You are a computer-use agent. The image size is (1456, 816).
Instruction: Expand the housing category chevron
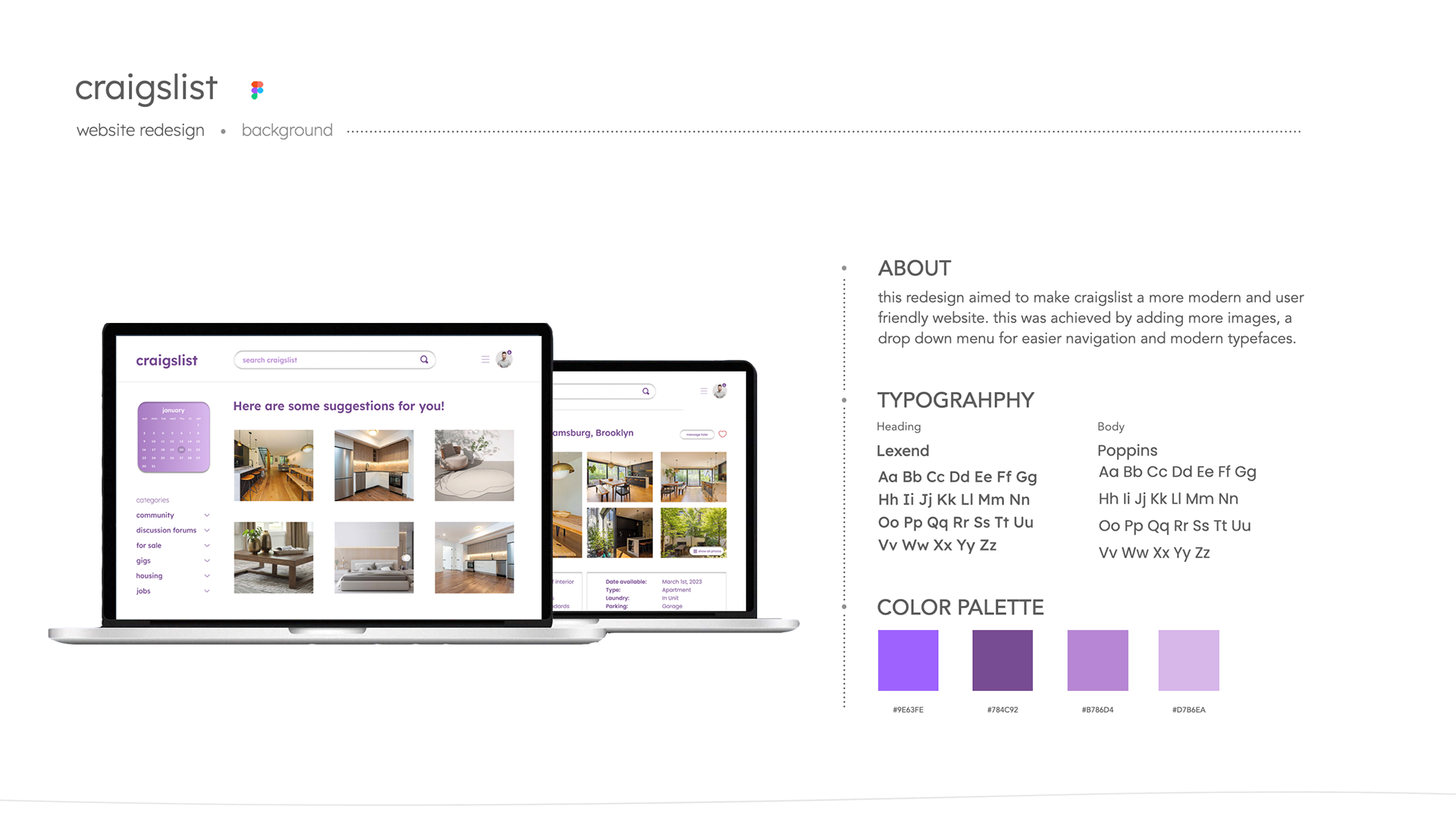pos(207,576)
